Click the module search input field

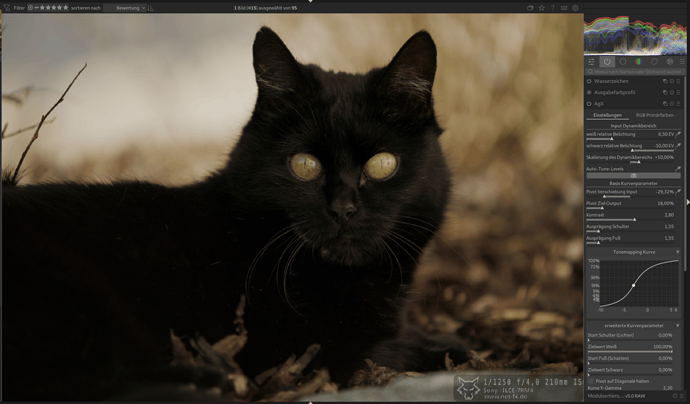[x=635, y=71]
